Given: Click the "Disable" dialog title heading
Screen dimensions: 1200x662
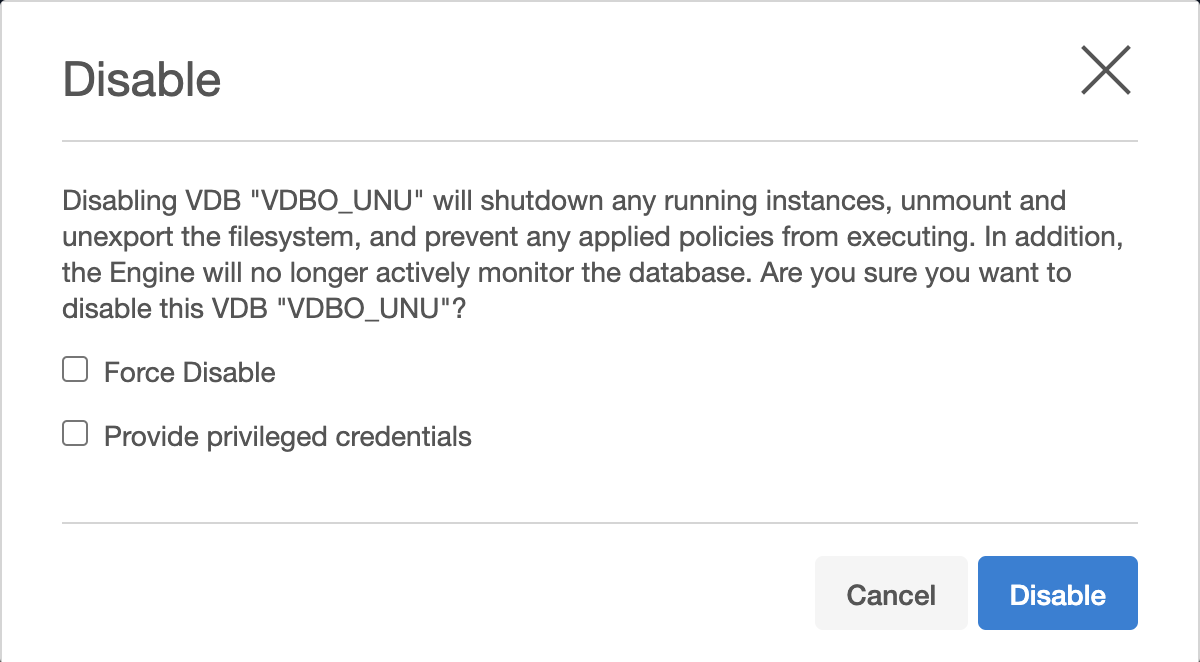Looking at the screenshot, I should tap(142, 79).
